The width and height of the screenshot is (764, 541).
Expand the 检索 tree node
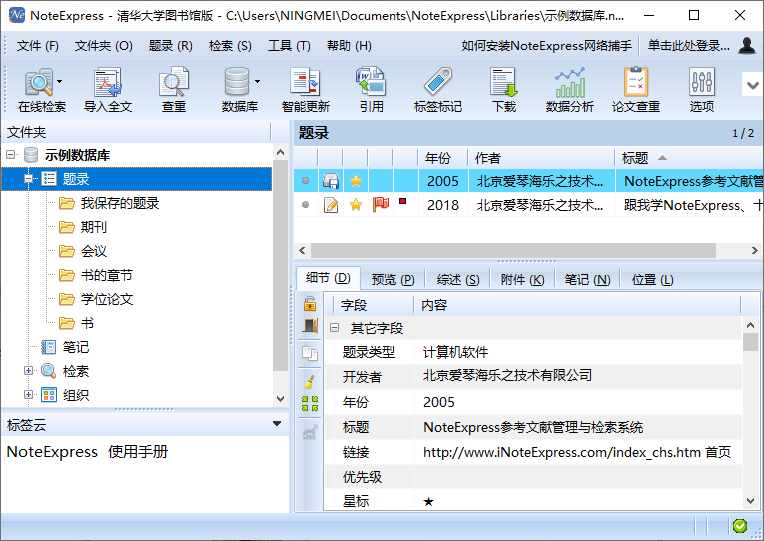[29, 371]
